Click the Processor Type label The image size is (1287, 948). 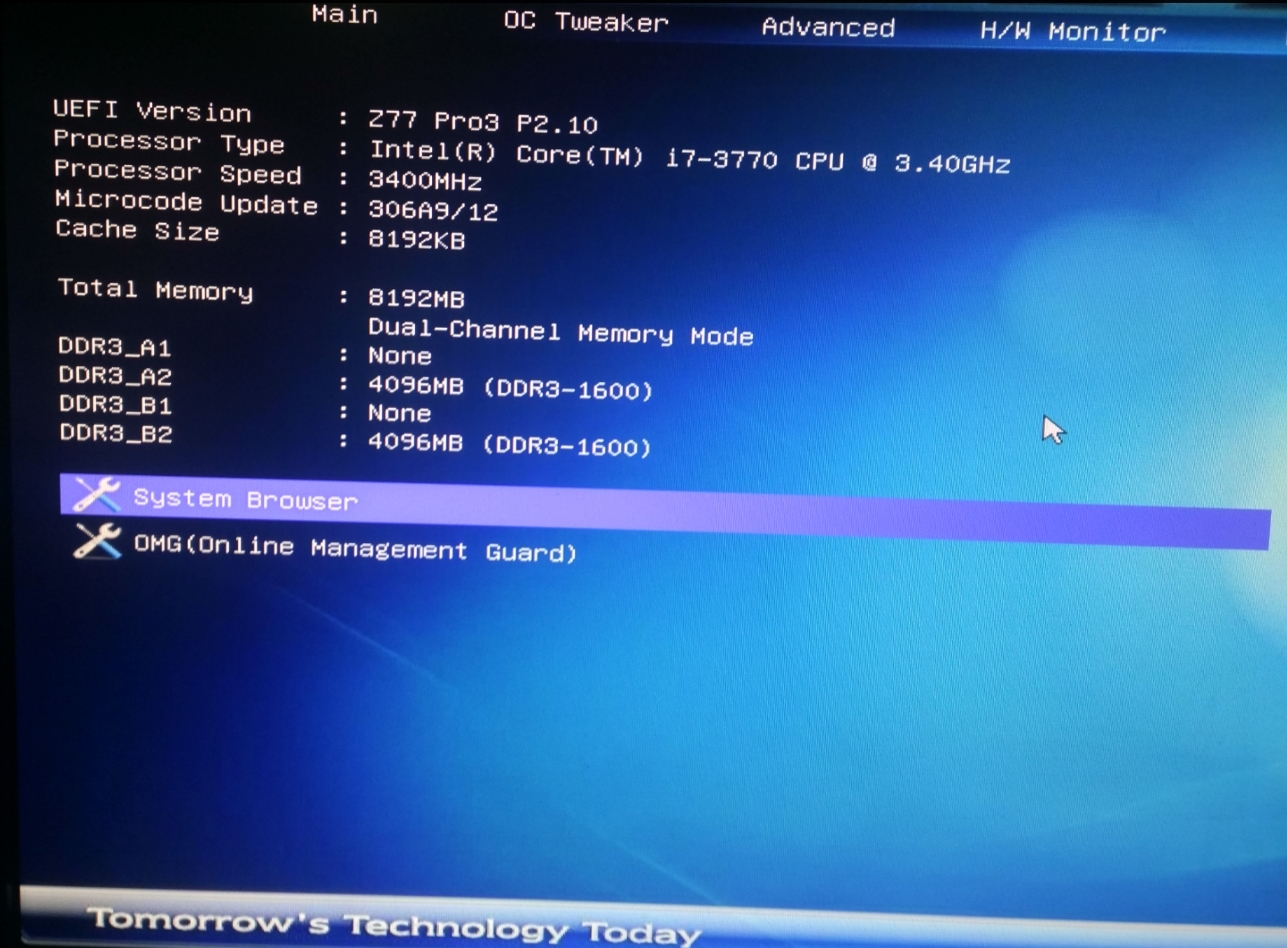168,142
